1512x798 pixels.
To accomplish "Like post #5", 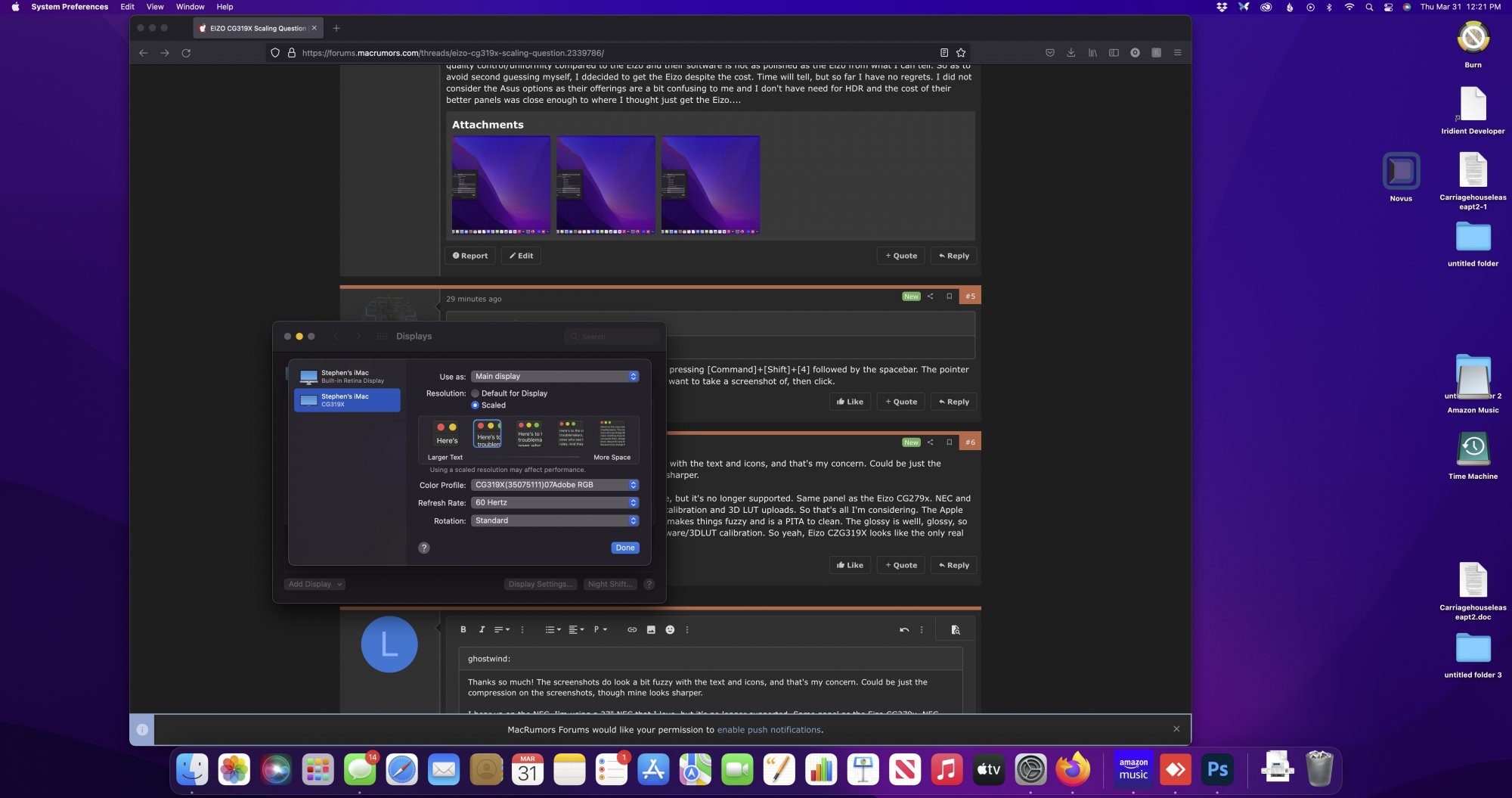I will pos(850,402).
